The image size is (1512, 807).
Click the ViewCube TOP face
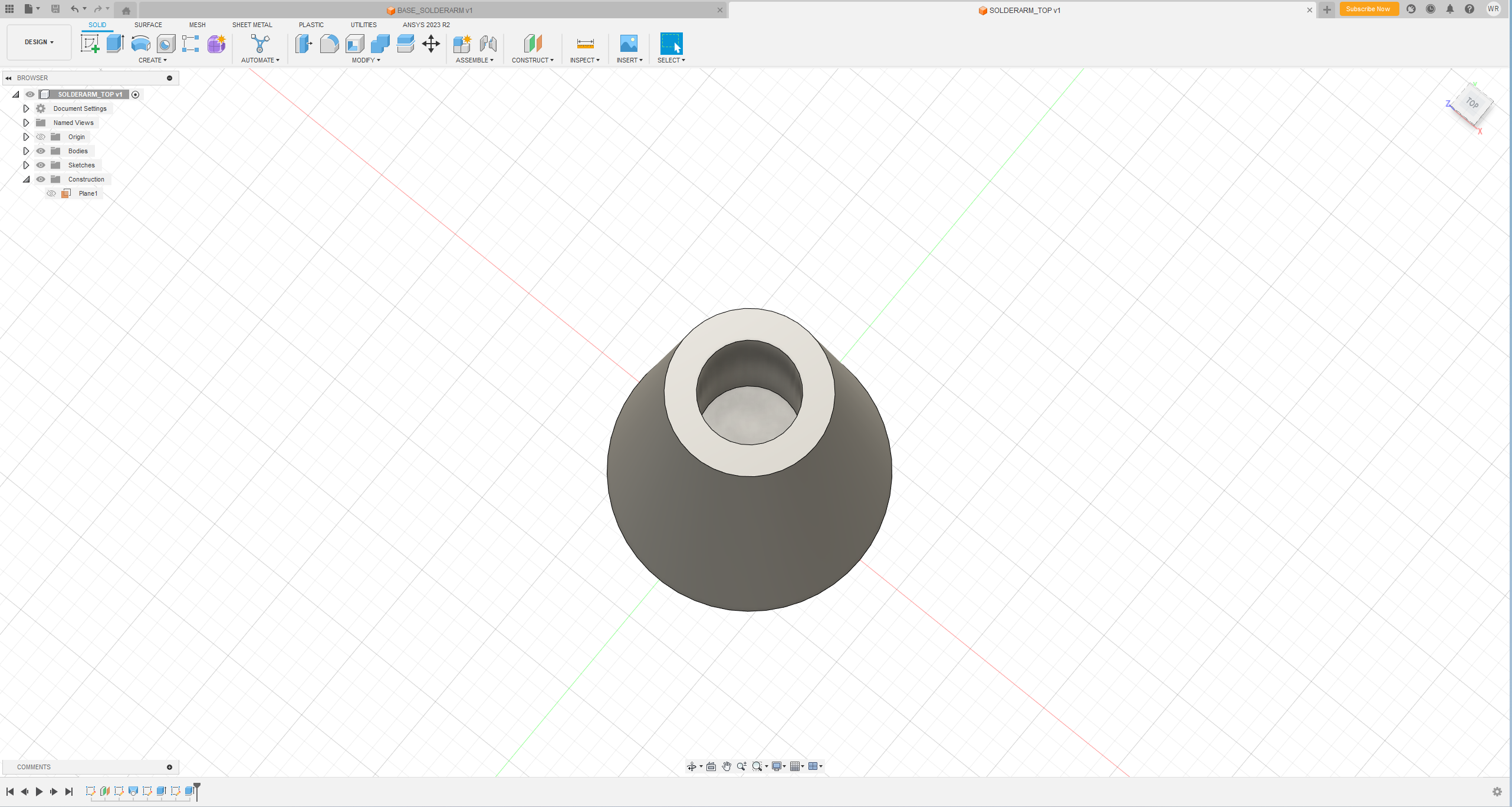[x=1472, y=104]
